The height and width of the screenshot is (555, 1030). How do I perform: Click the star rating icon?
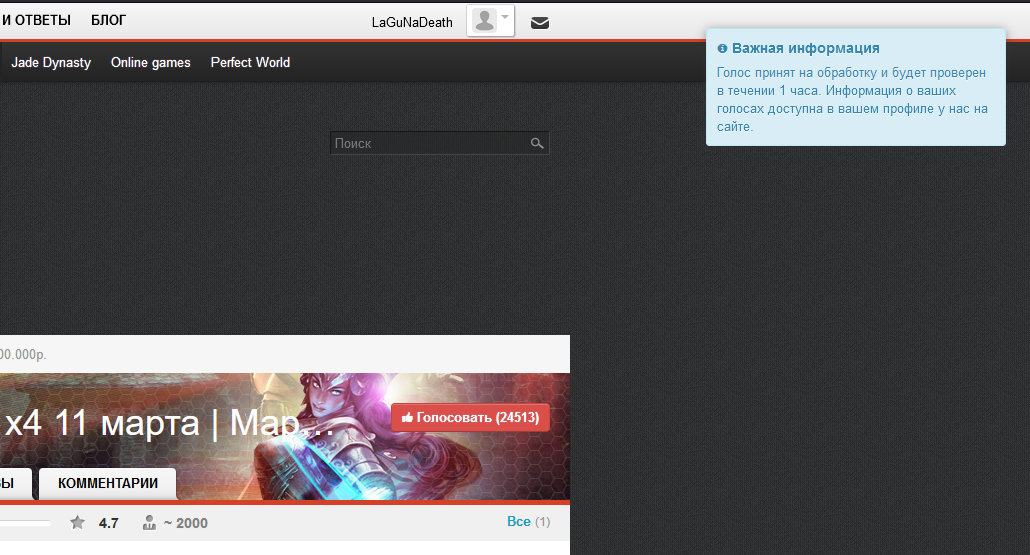[78, 522]
